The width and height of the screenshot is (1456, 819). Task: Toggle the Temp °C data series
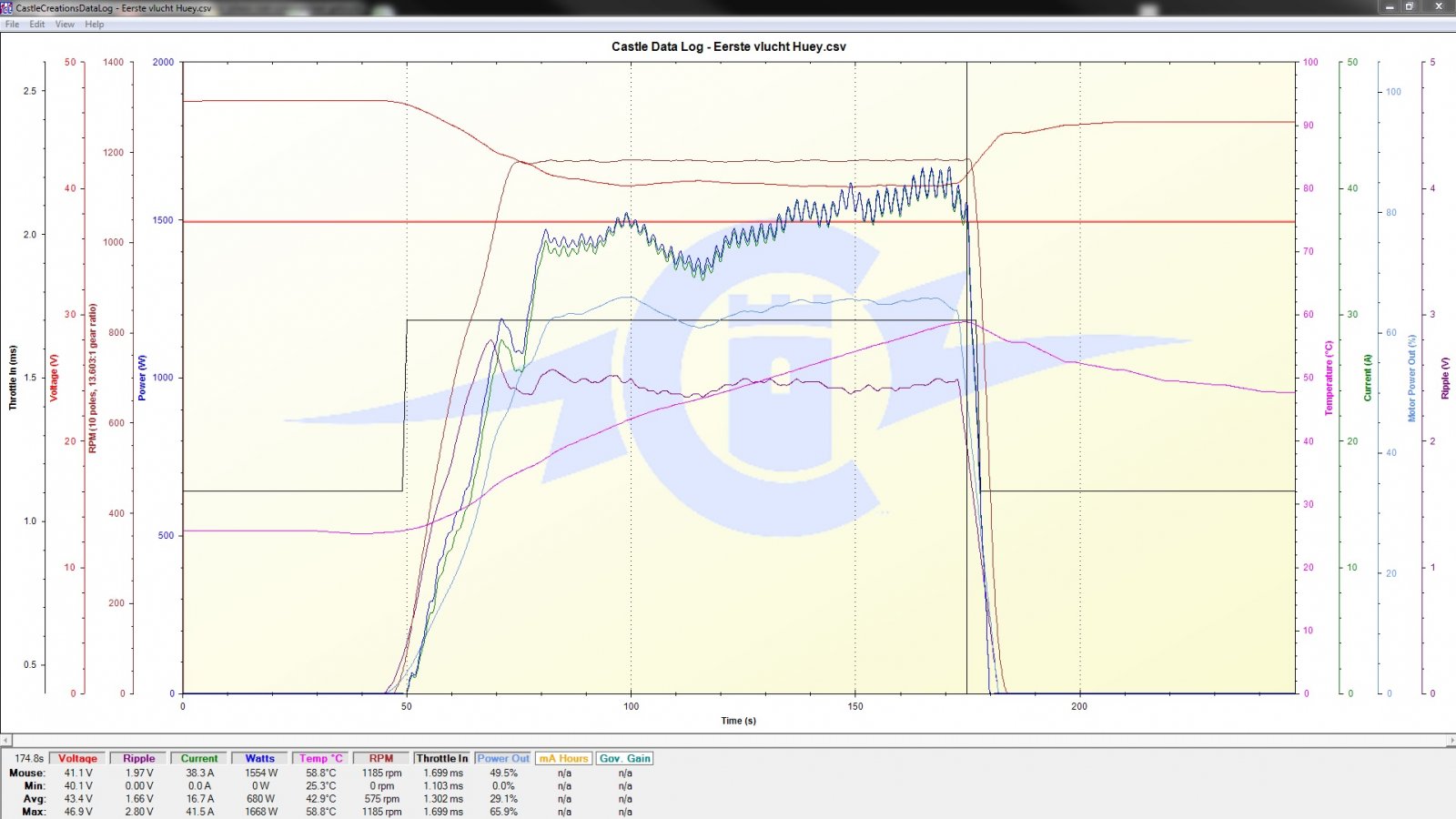click(x=320, y=758)
